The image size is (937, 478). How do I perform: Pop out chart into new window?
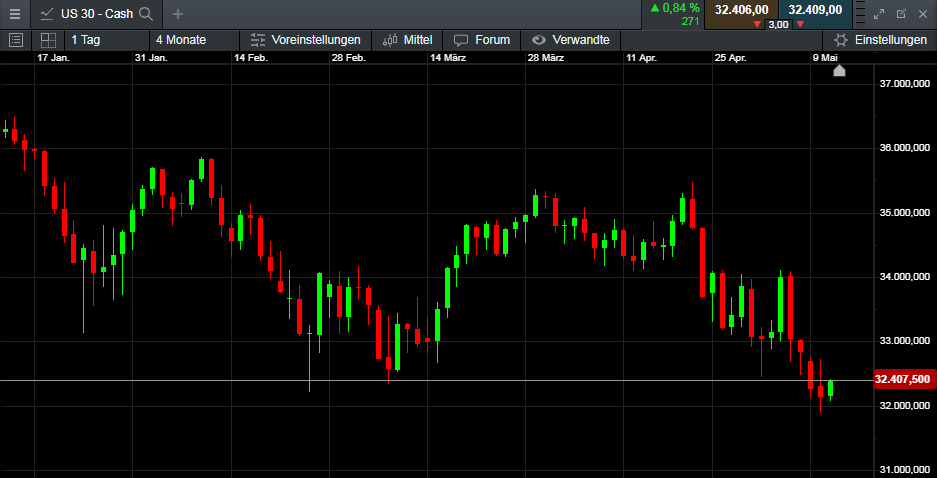[901, 14]
